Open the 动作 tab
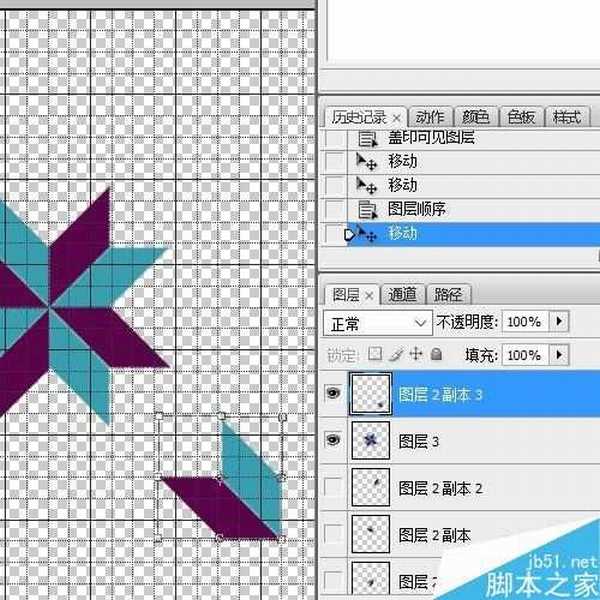600x600 pixels. [430, 117]
